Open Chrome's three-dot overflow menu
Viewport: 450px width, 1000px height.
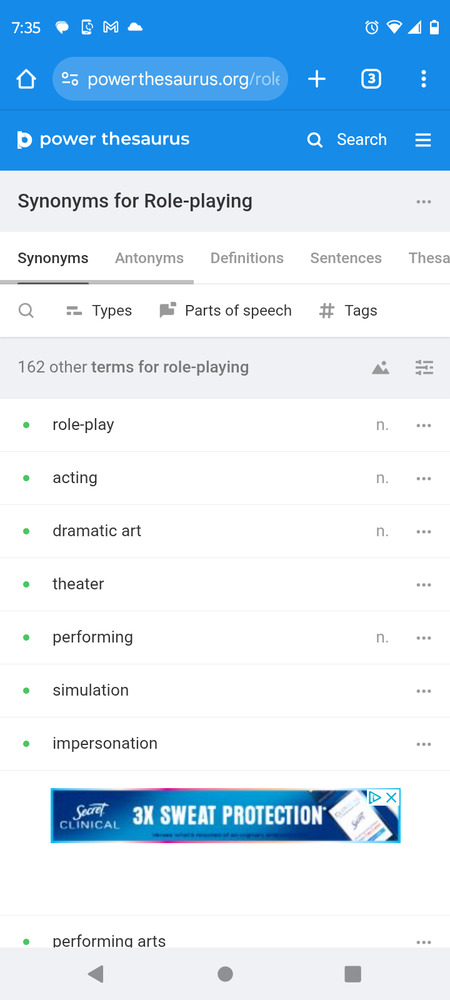coord(423,79)
